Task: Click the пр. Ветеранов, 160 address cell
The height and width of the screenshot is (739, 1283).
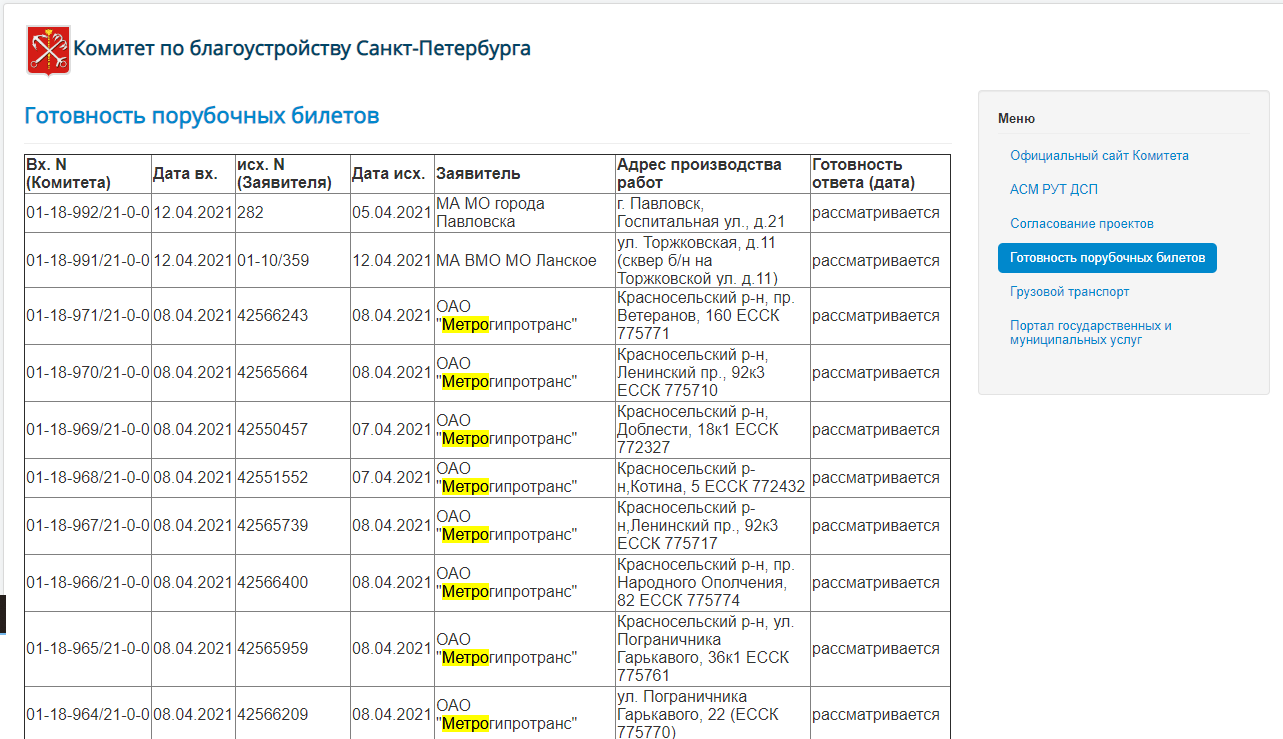Action: [x=697, y=316]
